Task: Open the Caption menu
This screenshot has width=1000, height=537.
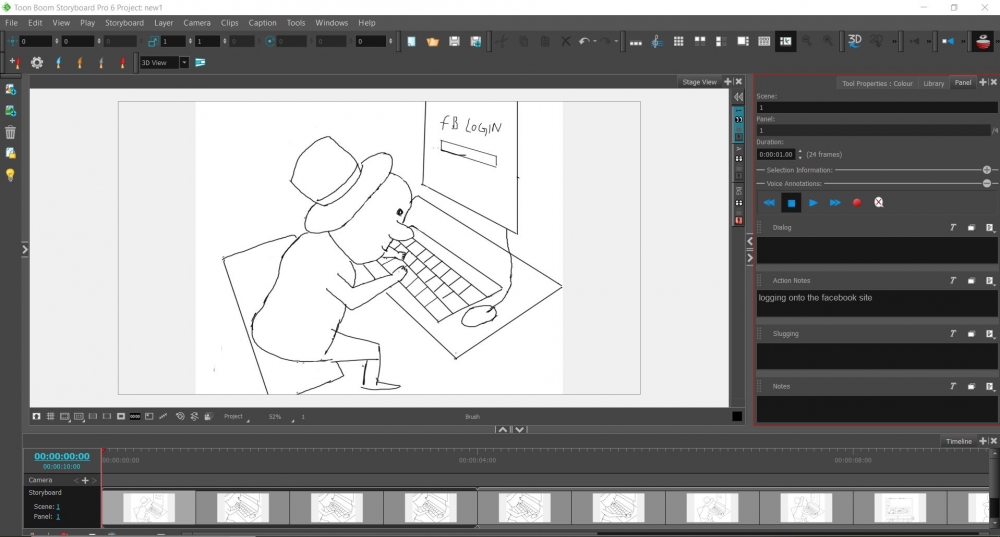Action: point(262,22)
